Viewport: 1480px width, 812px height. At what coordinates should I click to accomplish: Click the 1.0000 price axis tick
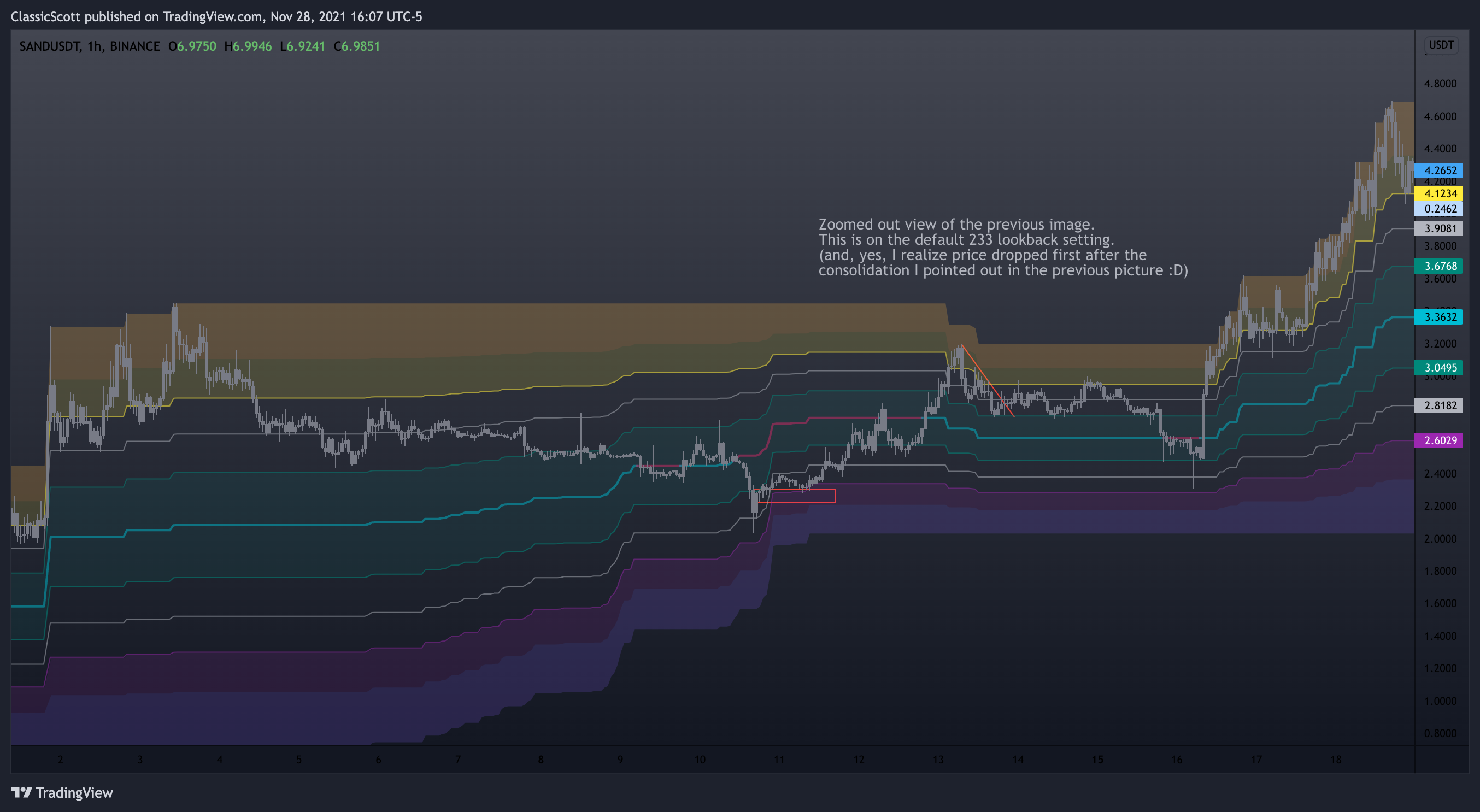1440,701
